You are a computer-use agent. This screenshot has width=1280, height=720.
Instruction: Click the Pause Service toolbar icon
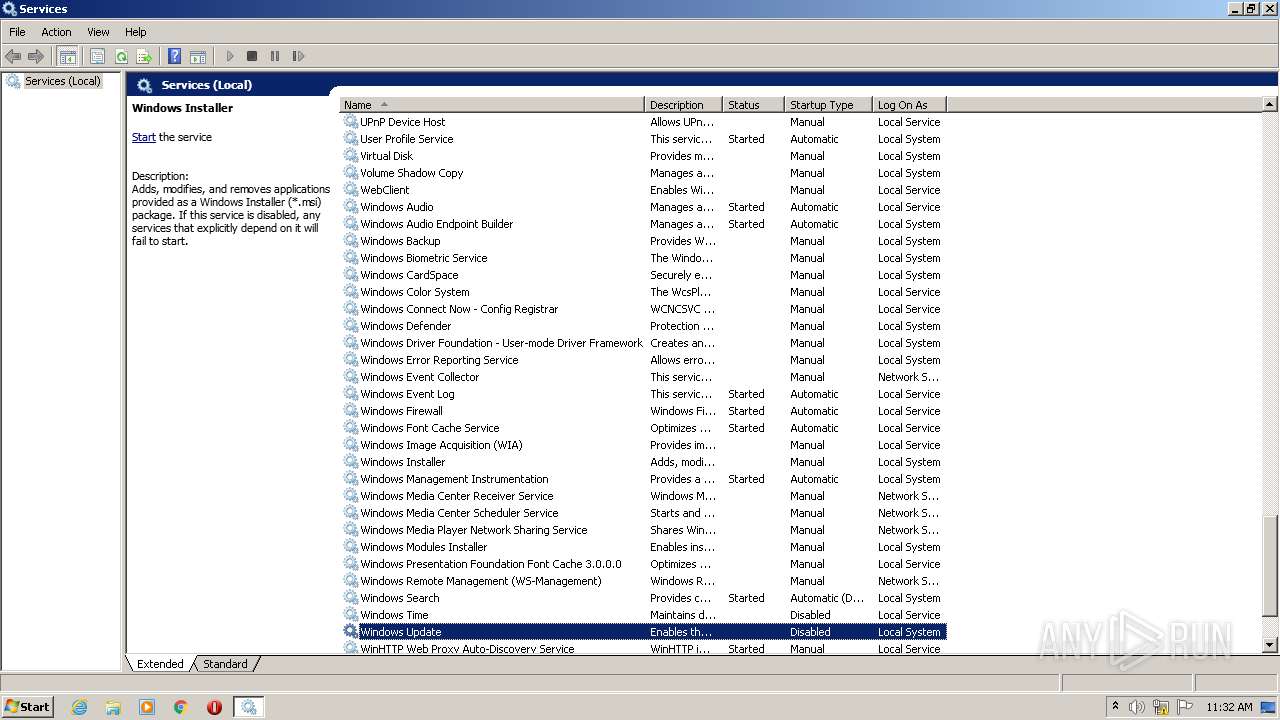pyautogui.click(x=275, y=56)
